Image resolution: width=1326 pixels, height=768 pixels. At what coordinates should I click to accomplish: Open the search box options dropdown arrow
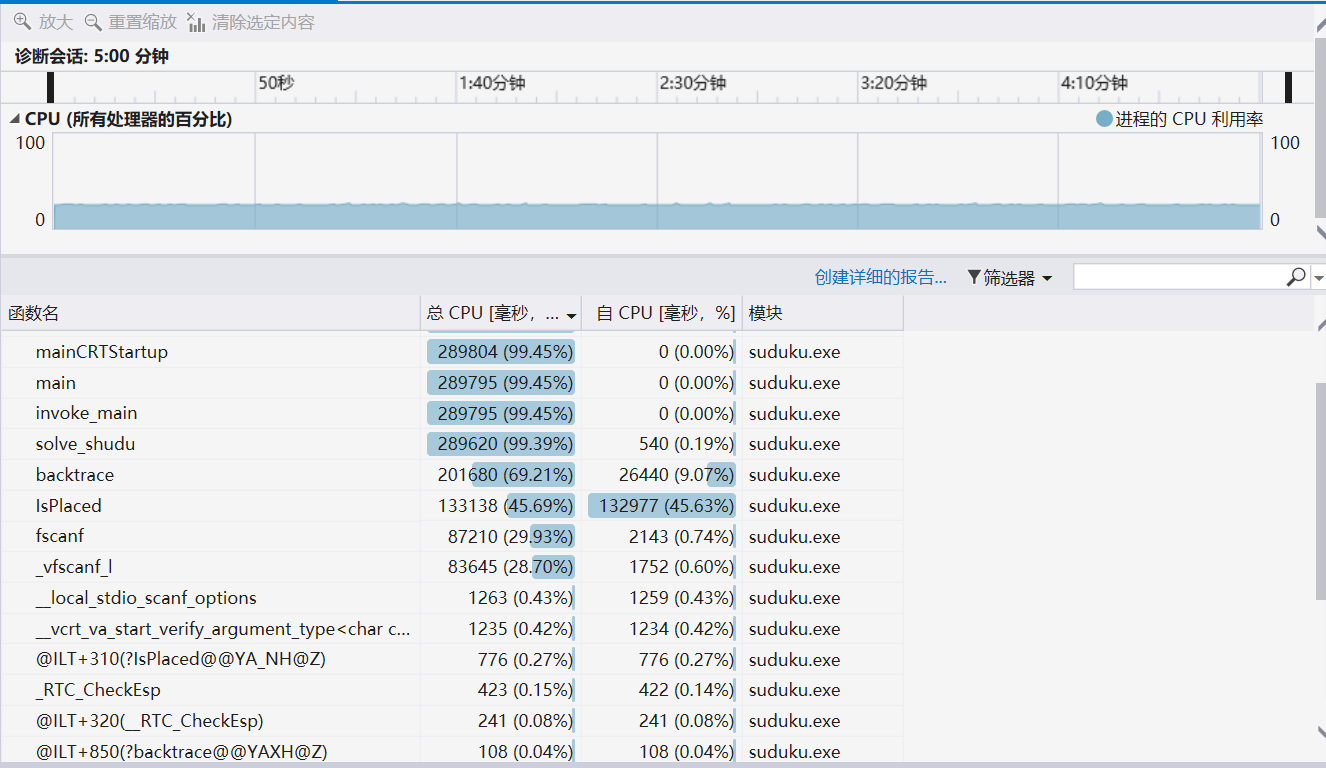[1318, 278]
